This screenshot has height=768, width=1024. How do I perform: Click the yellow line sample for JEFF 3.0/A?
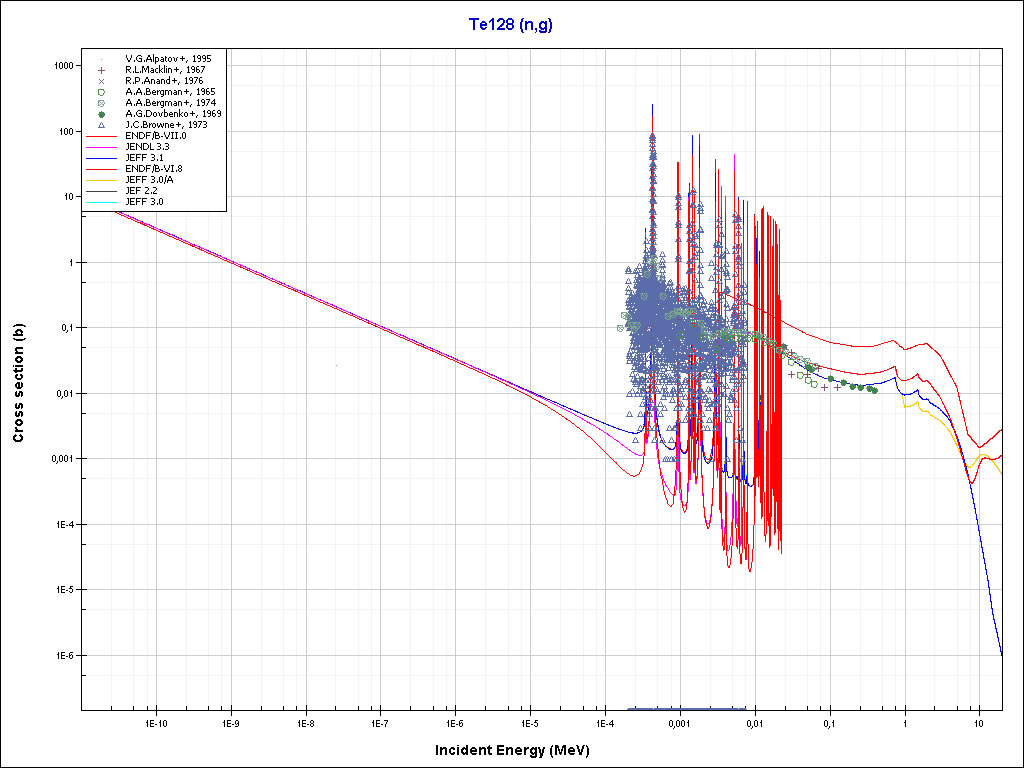(102, 180)
